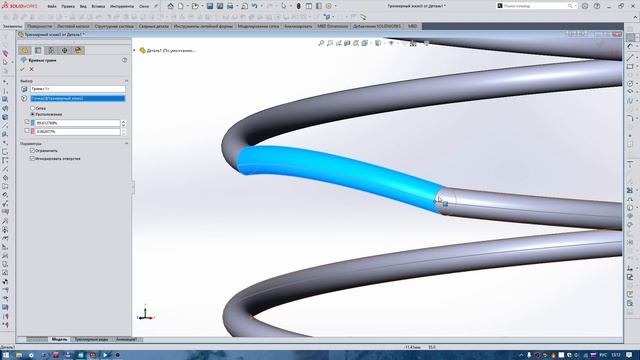Open Help with the question mark icon in the title bar

pyautogui.click(x=597, y=6)
